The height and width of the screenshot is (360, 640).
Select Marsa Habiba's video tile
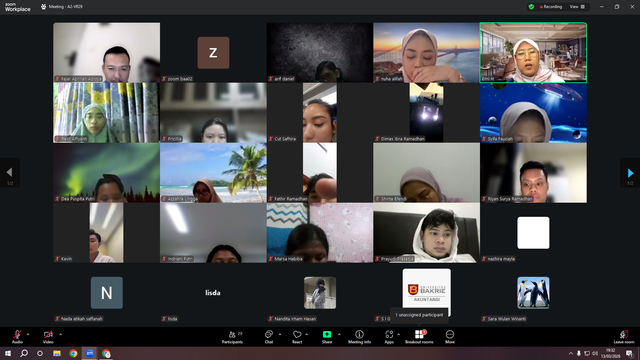320,233
